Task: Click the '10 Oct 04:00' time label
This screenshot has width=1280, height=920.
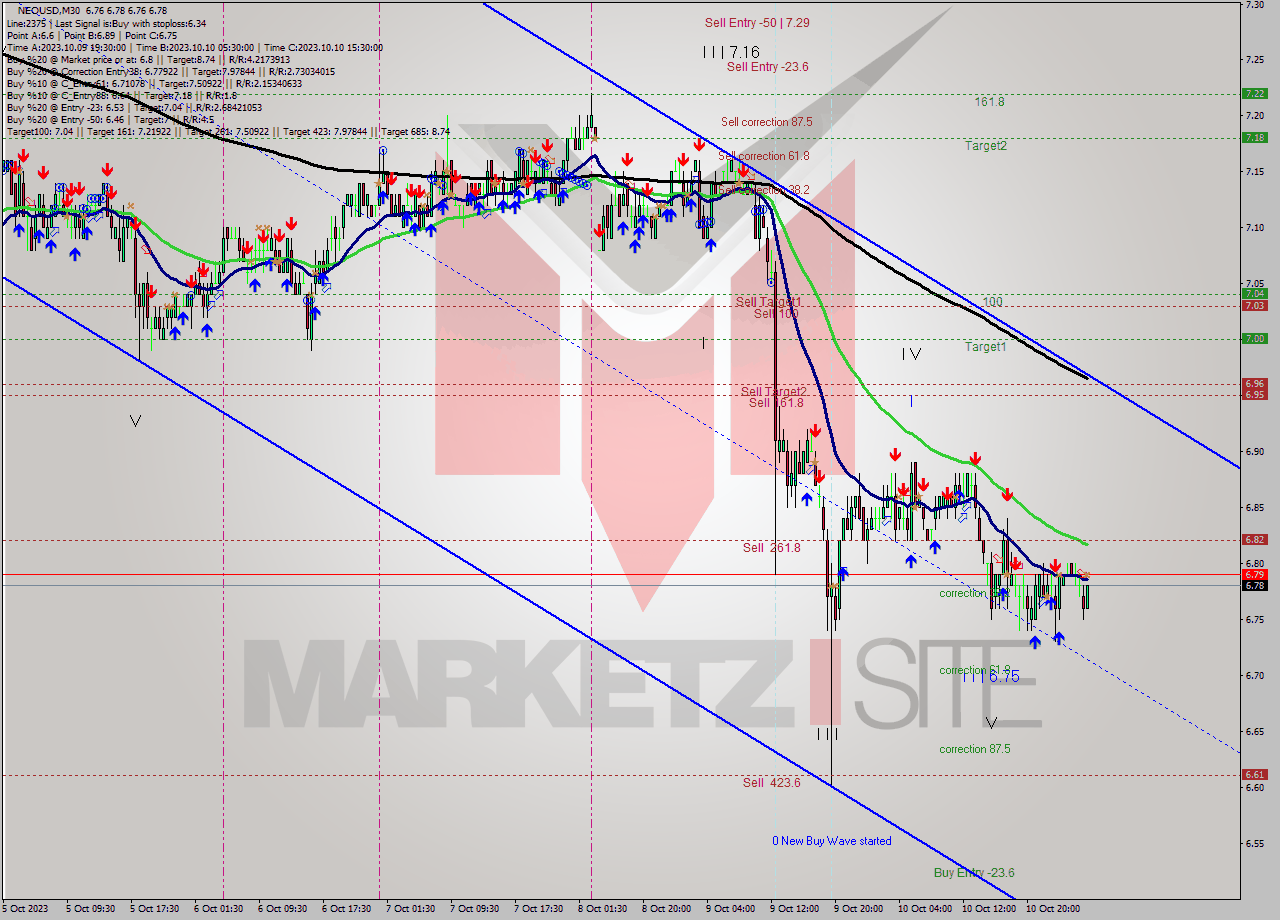Action: point(924,909)
